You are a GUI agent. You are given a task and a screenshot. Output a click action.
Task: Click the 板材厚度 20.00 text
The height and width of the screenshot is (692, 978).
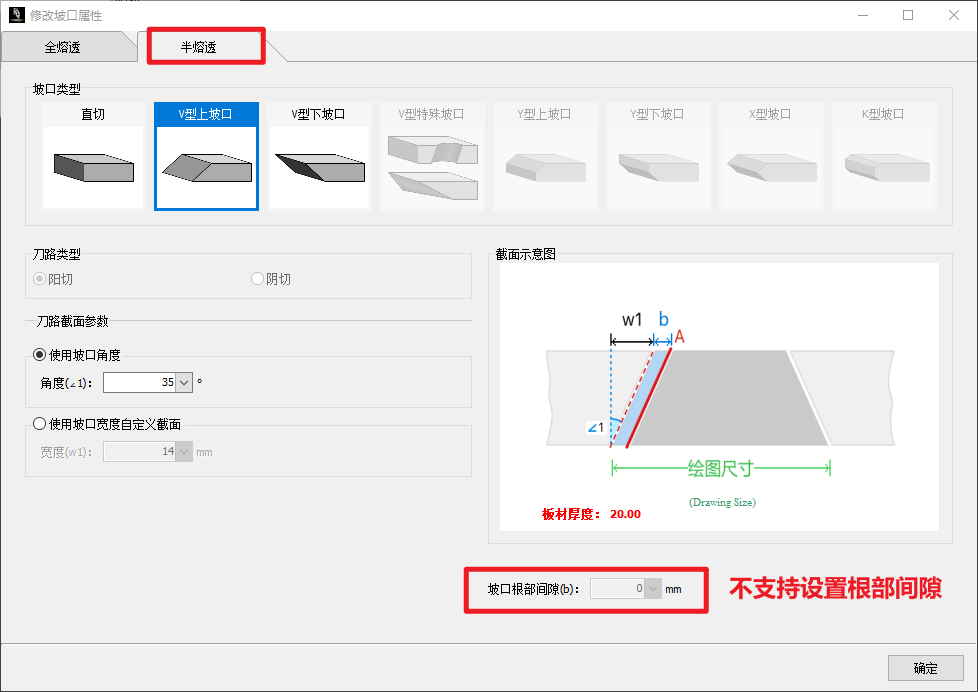591,514
